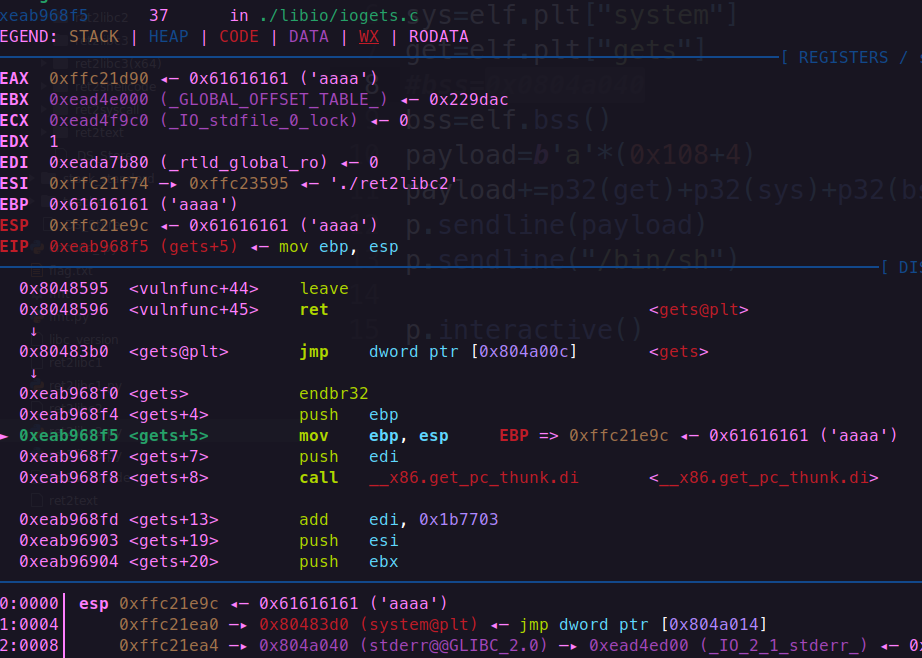Click the add instruction at gets+13

314,520
